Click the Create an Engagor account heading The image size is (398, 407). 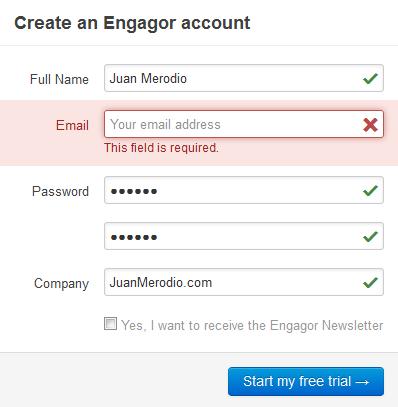pos(132,24)
